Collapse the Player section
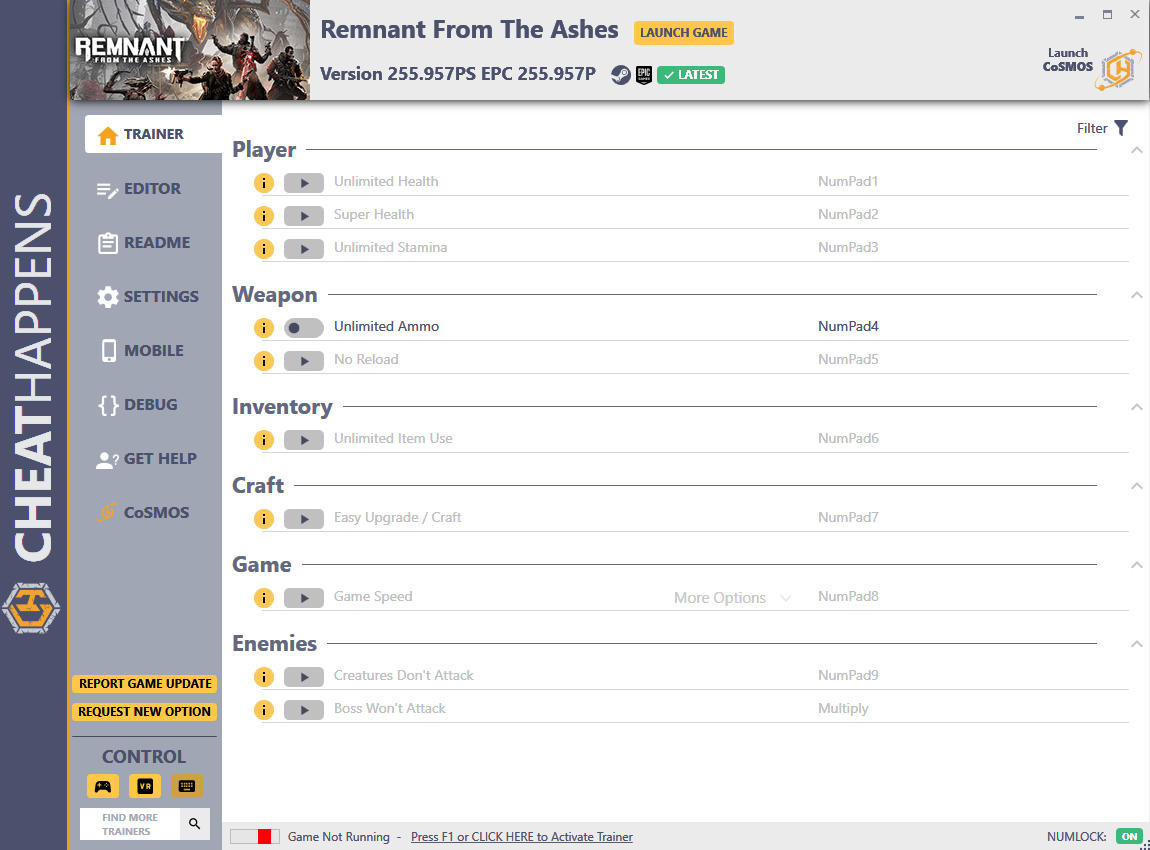This screenshot has height=850, width=1150. 1136,150
